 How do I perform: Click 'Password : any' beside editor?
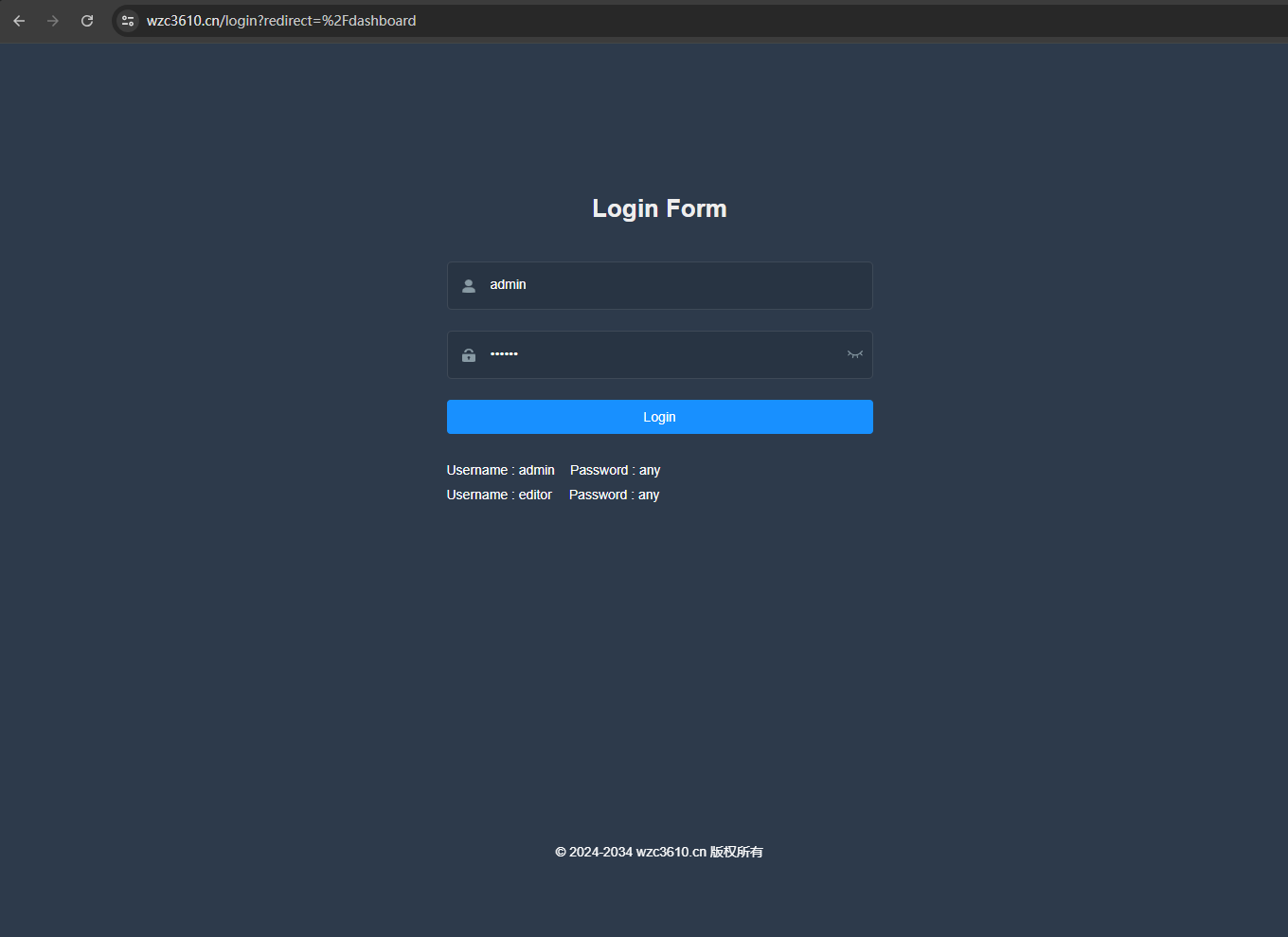tap(615, 496)
